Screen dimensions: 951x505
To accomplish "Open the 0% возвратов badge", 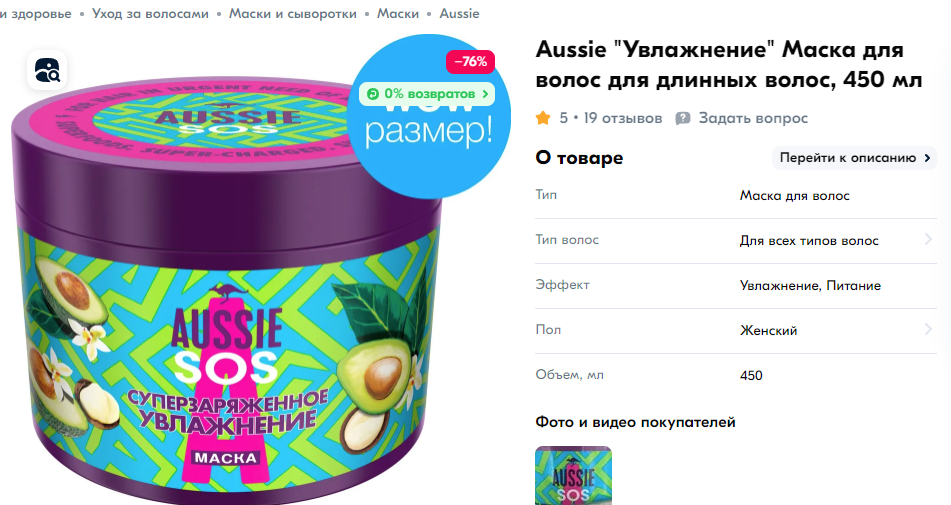I will pyautogui.click(x=427, y=94).
